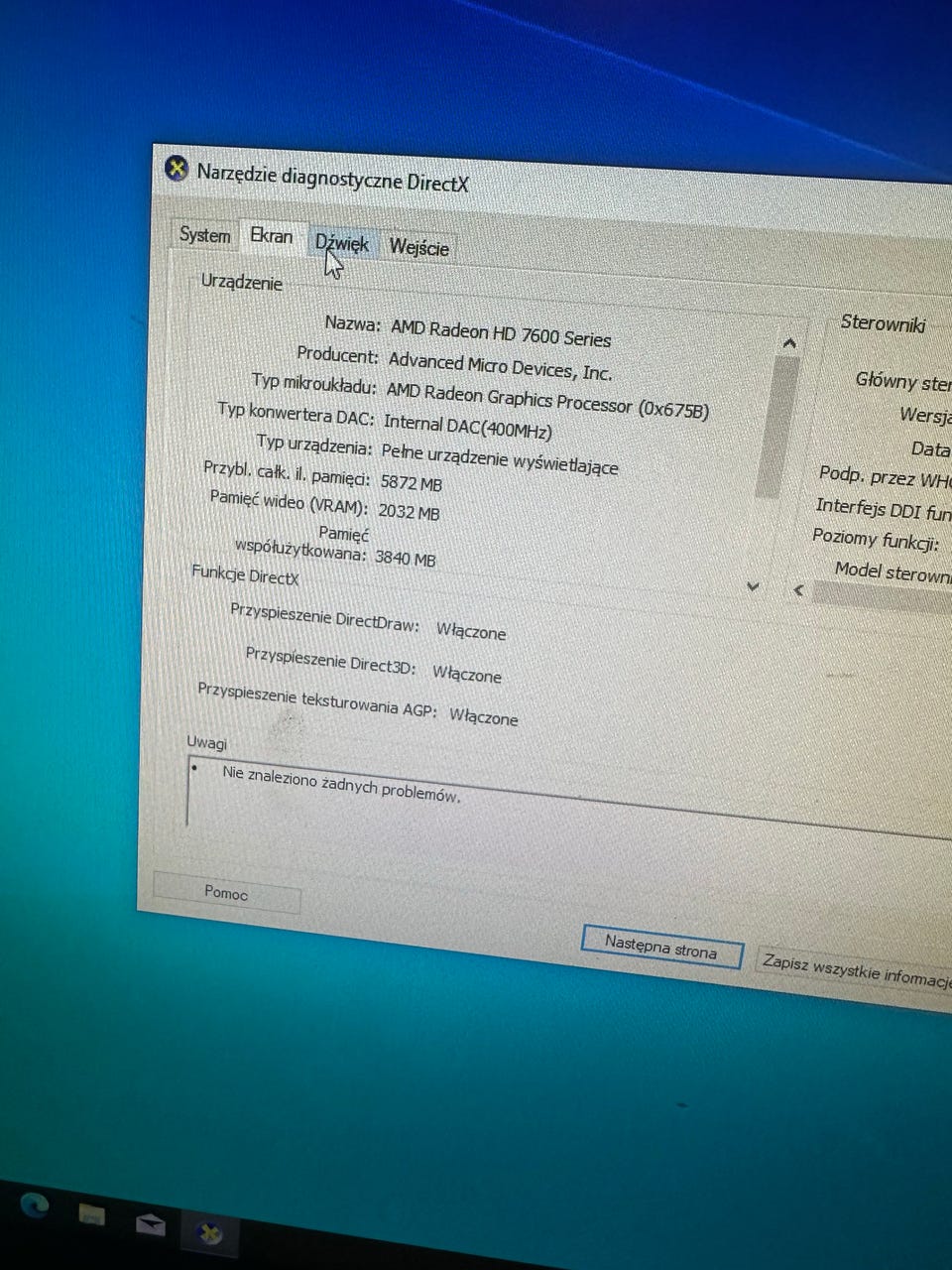This screenshot has width=952, height=1270.
Task: Click the 5872 MB total memory value
Action: coord(412,482)
